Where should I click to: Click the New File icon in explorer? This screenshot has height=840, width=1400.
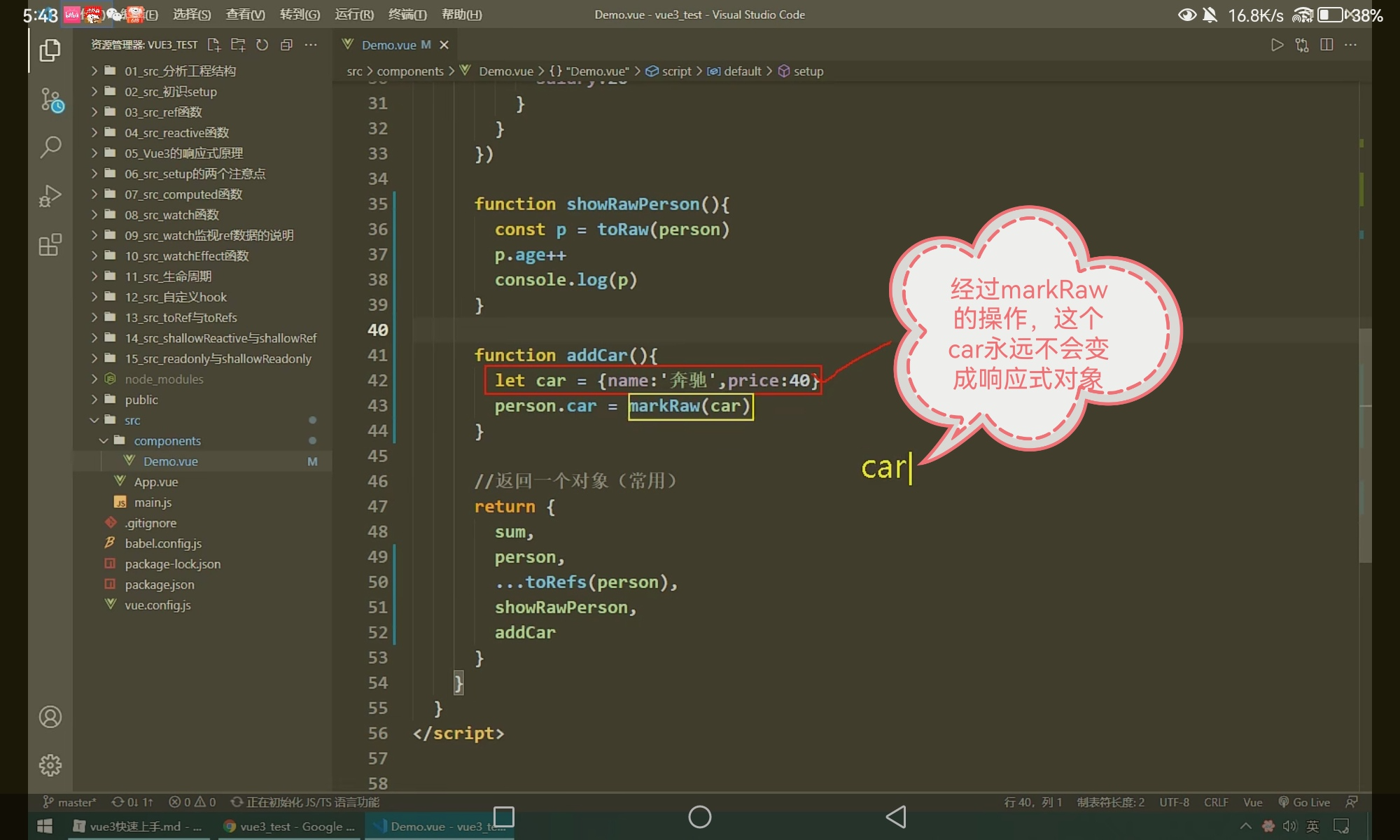click(x=214, y=45)
